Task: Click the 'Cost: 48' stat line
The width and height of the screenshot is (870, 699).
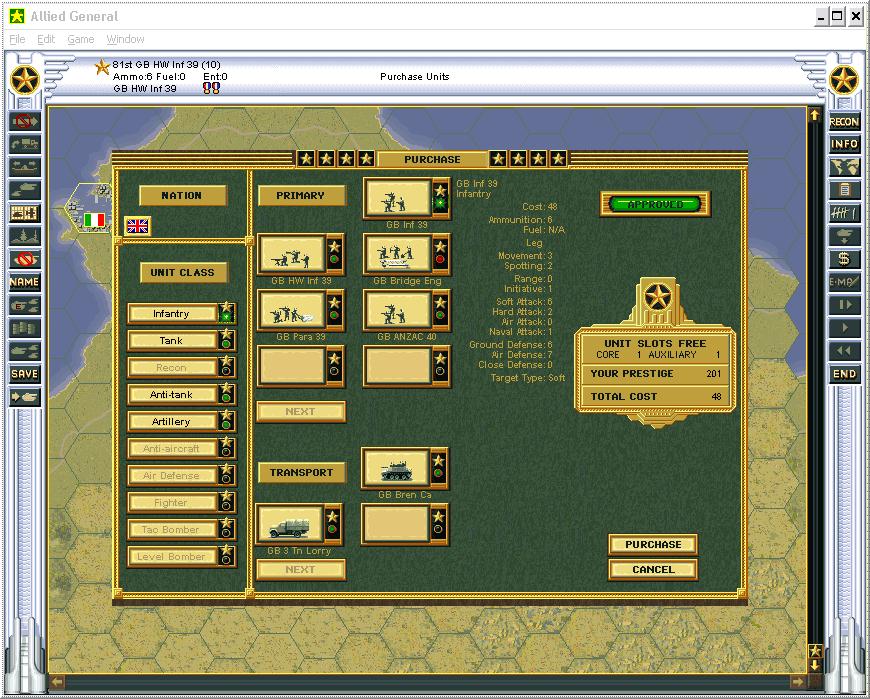Action: (539, 206)
